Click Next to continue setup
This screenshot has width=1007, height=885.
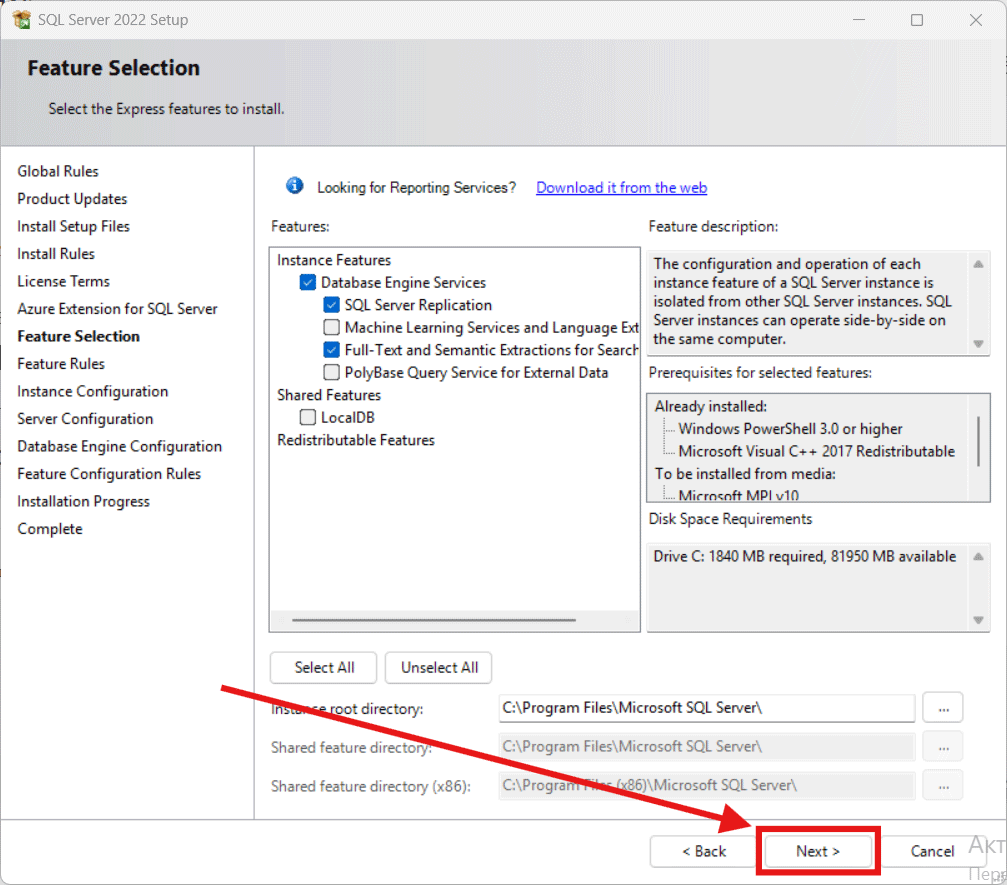click(x=817, y=851)
